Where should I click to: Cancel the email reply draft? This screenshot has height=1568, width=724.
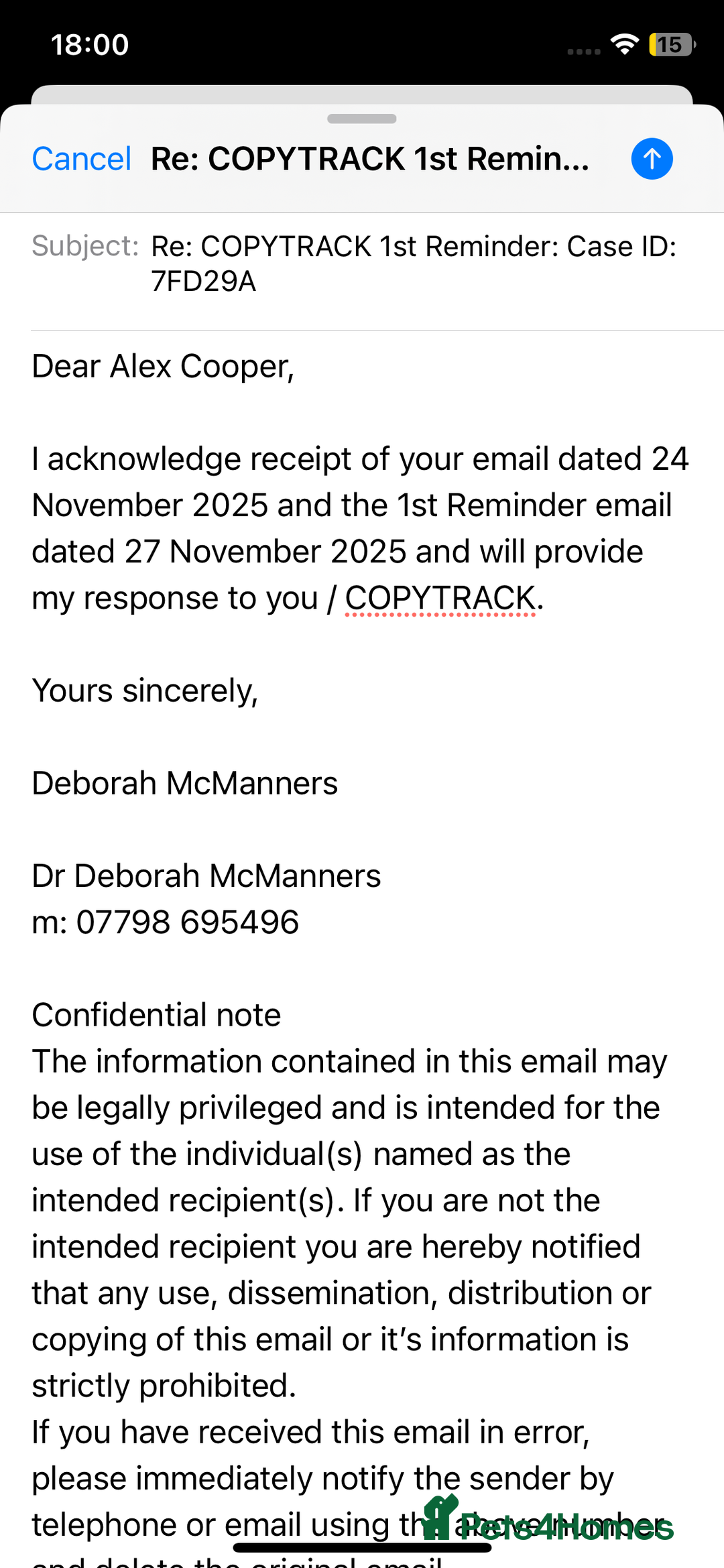(x=81, y=159)
